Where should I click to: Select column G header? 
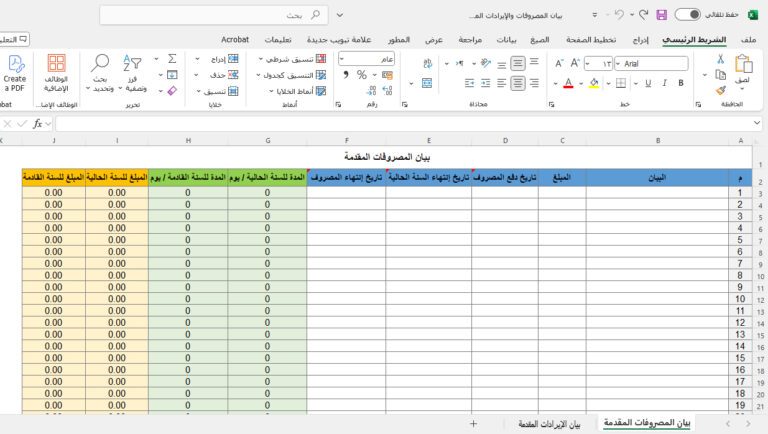(267, 141)
